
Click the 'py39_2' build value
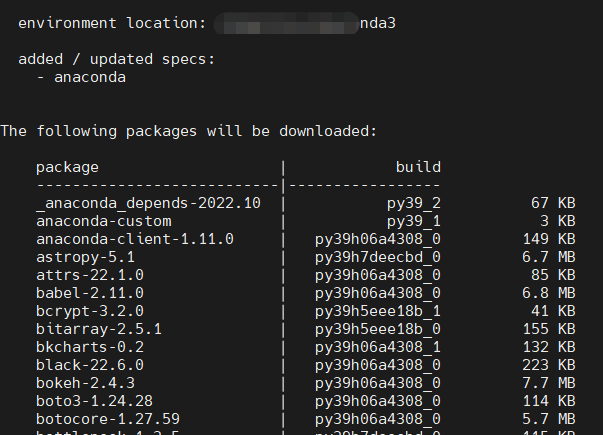pyautogui.click(x=414, y=203)
